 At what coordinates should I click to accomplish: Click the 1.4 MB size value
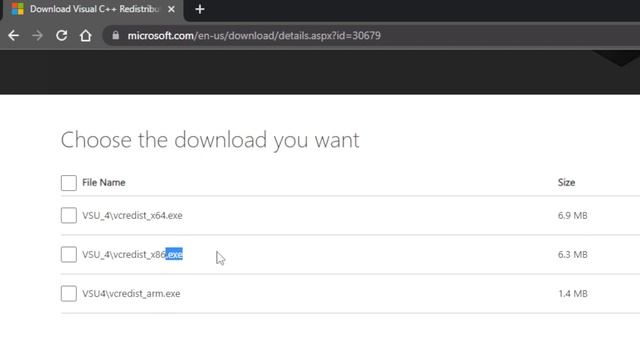[573, 293]
